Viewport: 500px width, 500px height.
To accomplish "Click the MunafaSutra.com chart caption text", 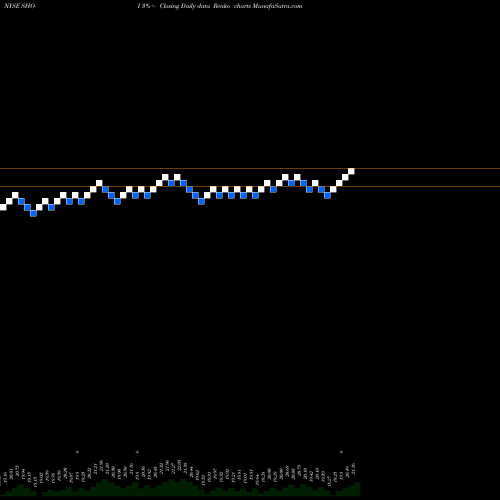I will coord(277,6).
